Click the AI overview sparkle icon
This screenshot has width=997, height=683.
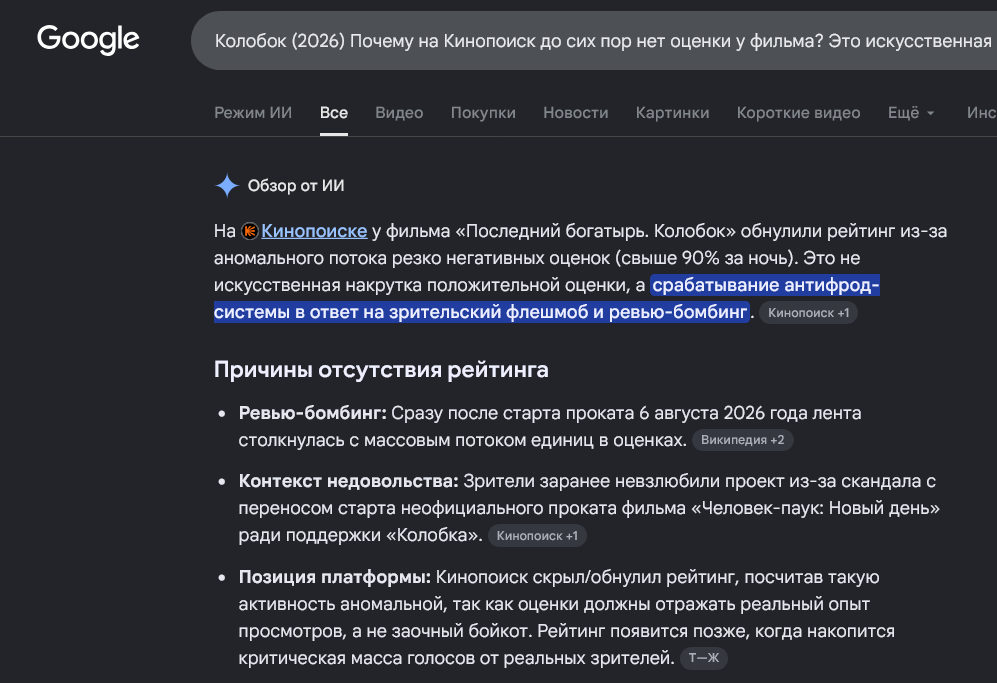pyautogui.click(x=227, y=186)
